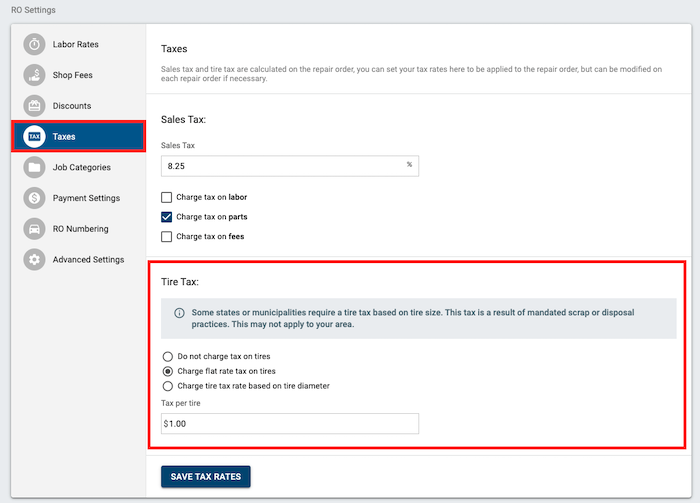Viewport: 700px width, 503px height.
Task: Click the Sales Tax percentage field
Action: [290, 166]
